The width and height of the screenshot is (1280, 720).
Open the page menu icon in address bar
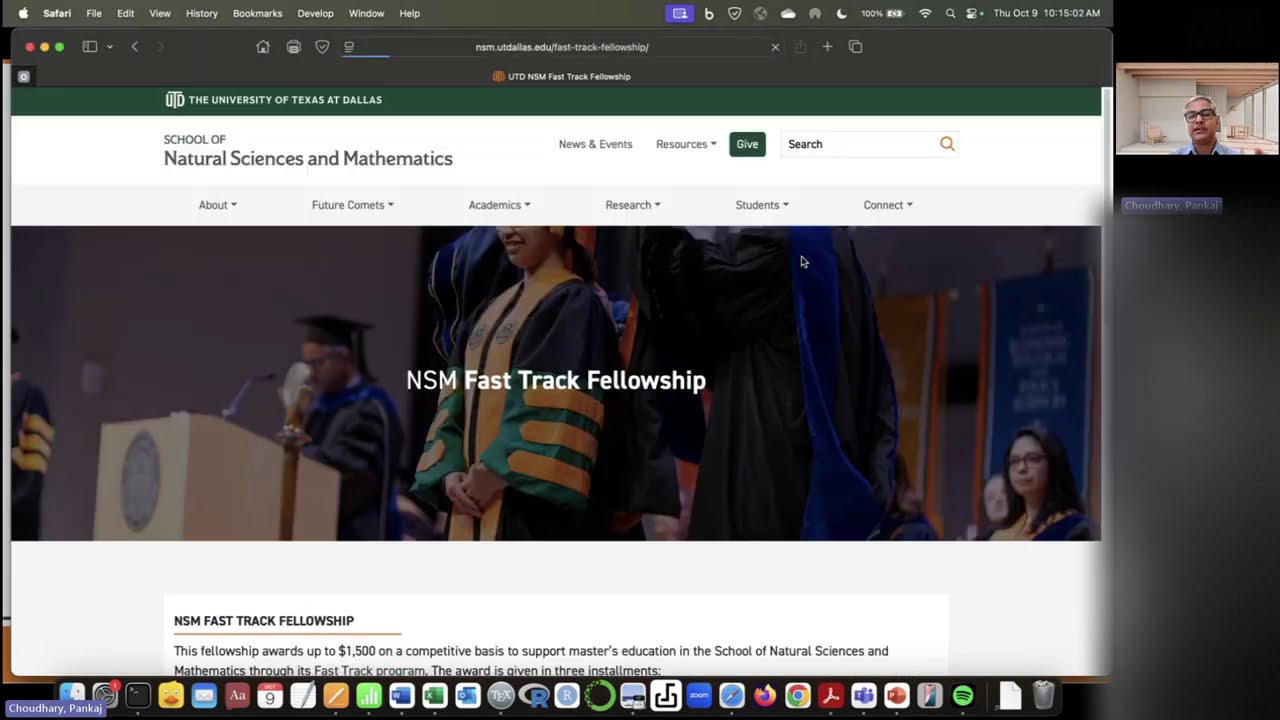coord(349,47)
